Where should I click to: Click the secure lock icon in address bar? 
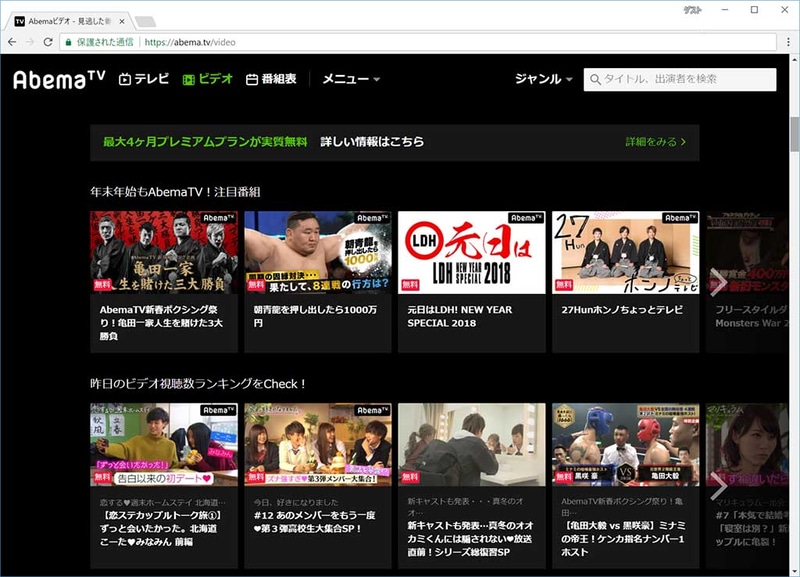click(x=68, y=42)
